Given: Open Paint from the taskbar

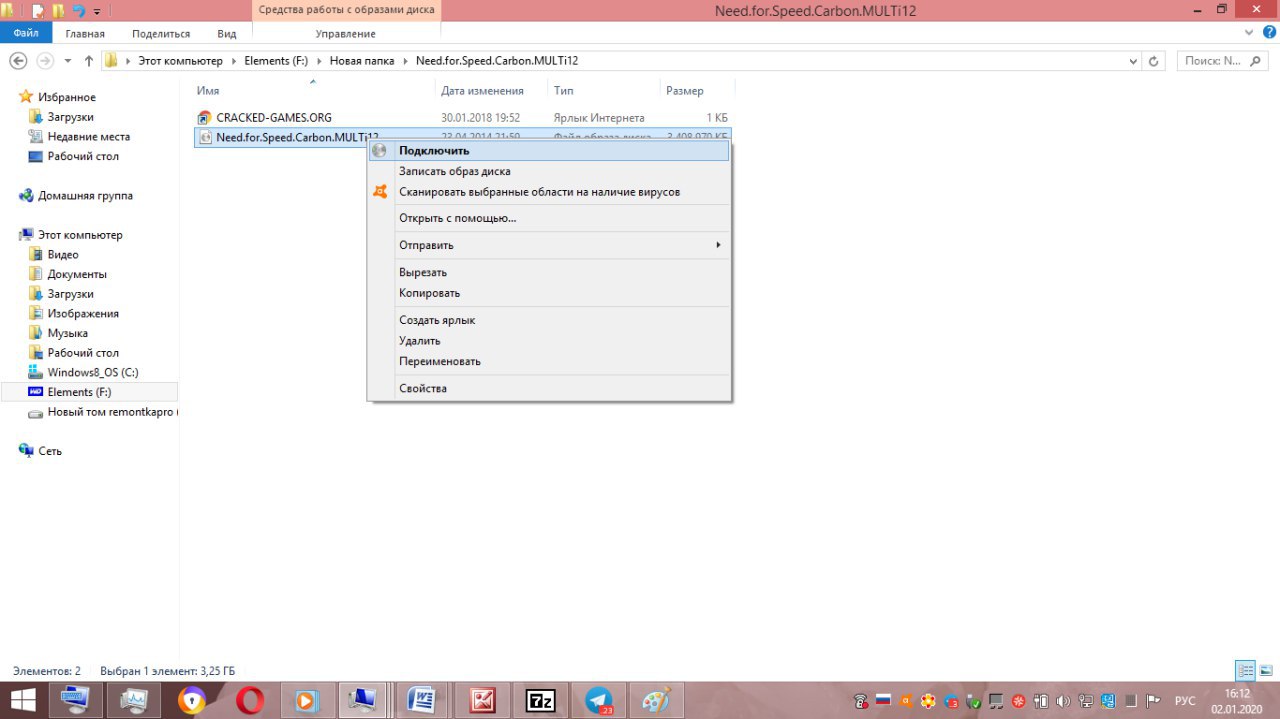Looking at the screenshot, I should click(x=656, y=700).
